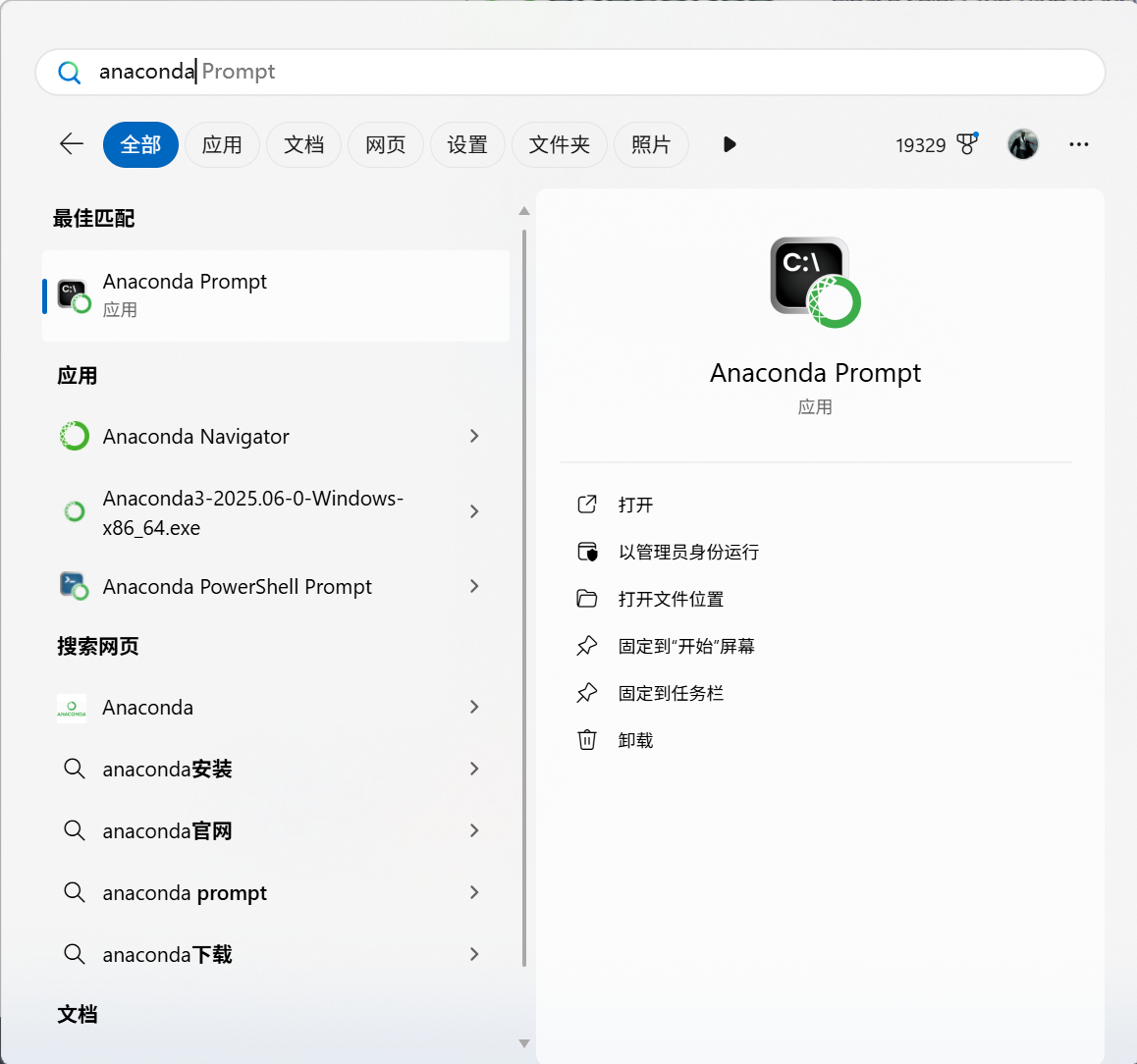Select Anaconda PowerShell Prompt result text

click(x=237, y=586)
